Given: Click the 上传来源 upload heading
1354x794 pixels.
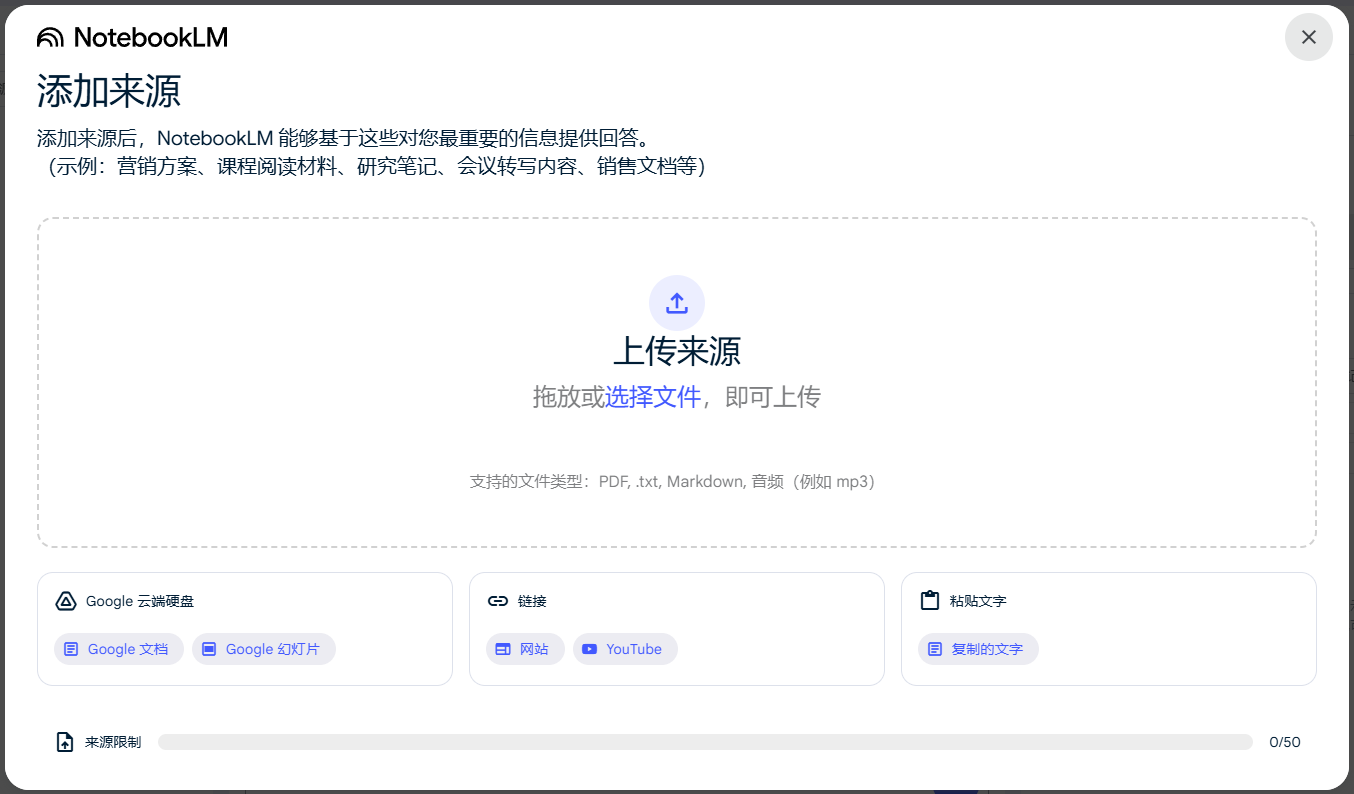Looking at the screenshot, I should 676,352.
